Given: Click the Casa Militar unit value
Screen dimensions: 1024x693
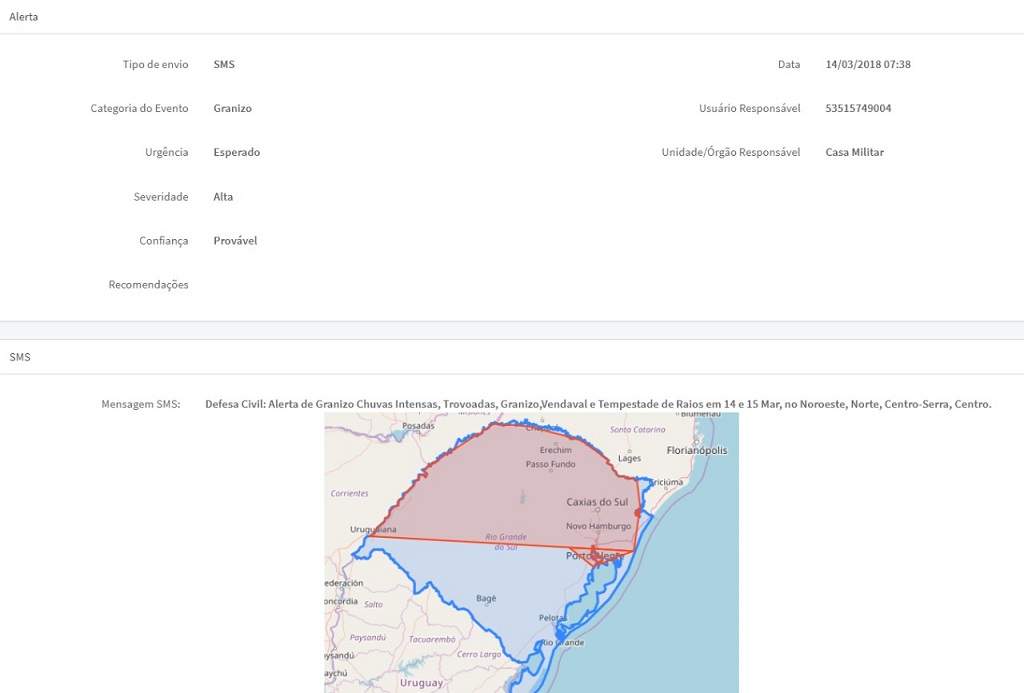Looking at the screenshot, I should tap(854, 152).
